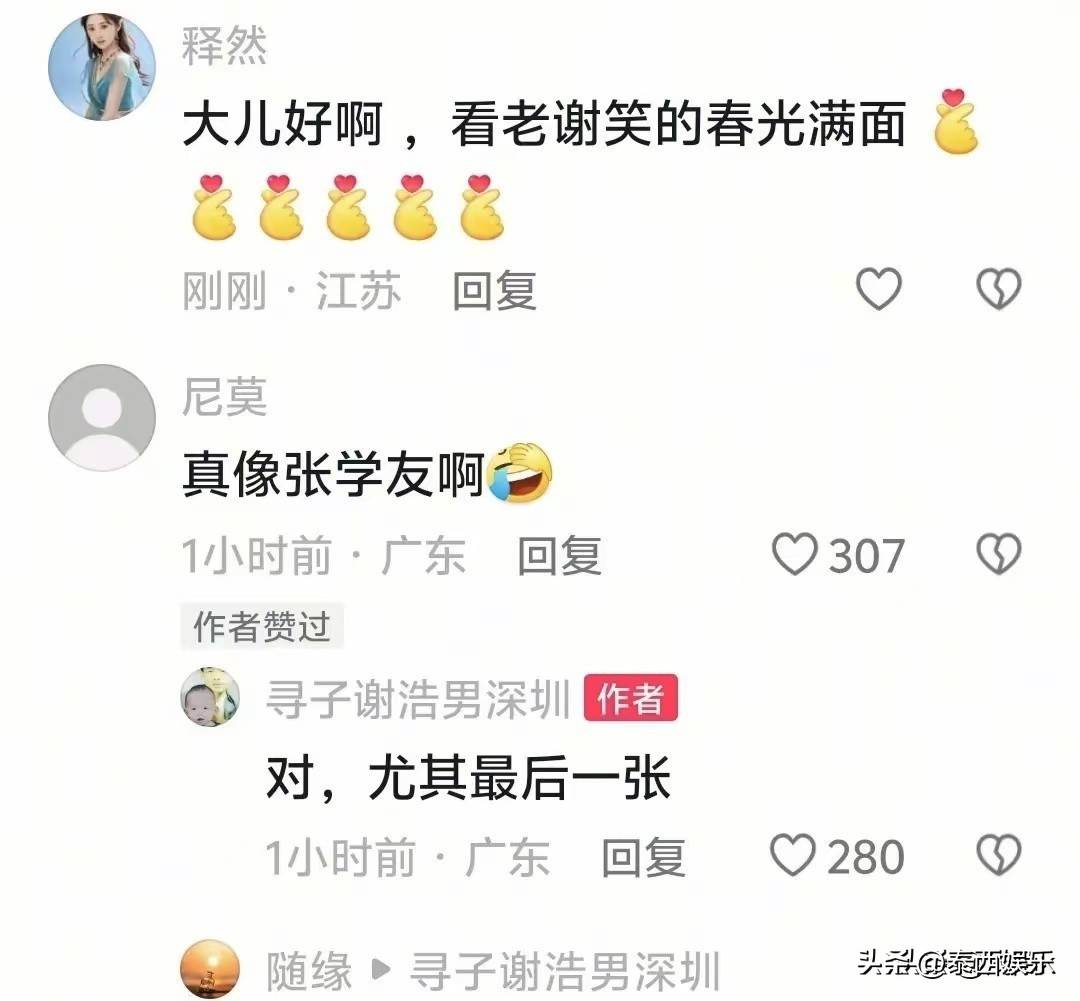Open 随缘's sunset avatar

pyautogui.click(x=211, y=969)
